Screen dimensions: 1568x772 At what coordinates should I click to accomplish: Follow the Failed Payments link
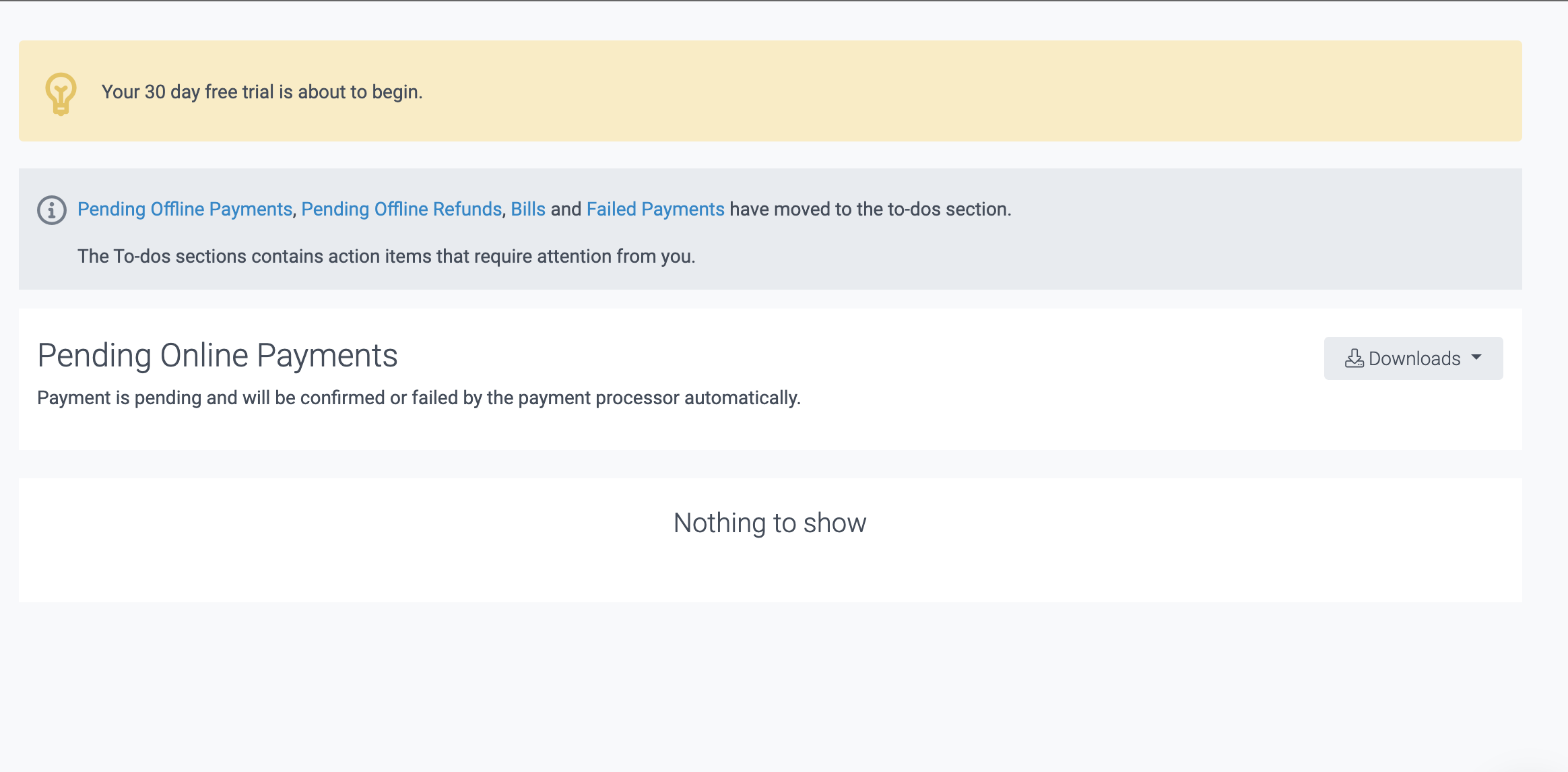(655, 210)
